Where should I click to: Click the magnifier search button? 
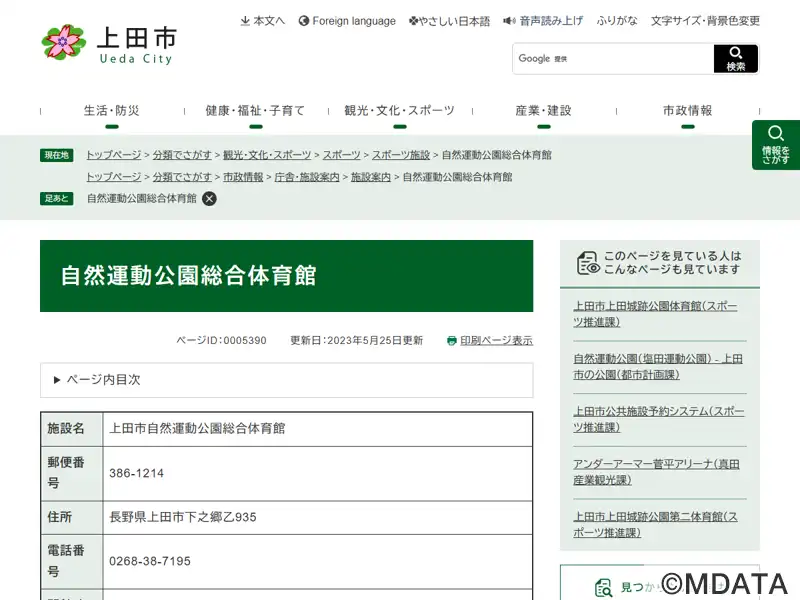(736, 58)
